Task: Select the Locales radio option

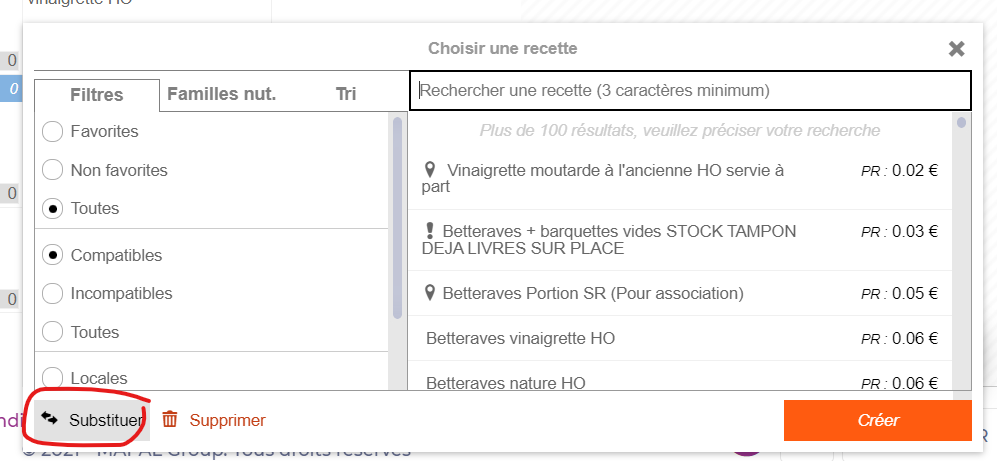Action: 53,378
